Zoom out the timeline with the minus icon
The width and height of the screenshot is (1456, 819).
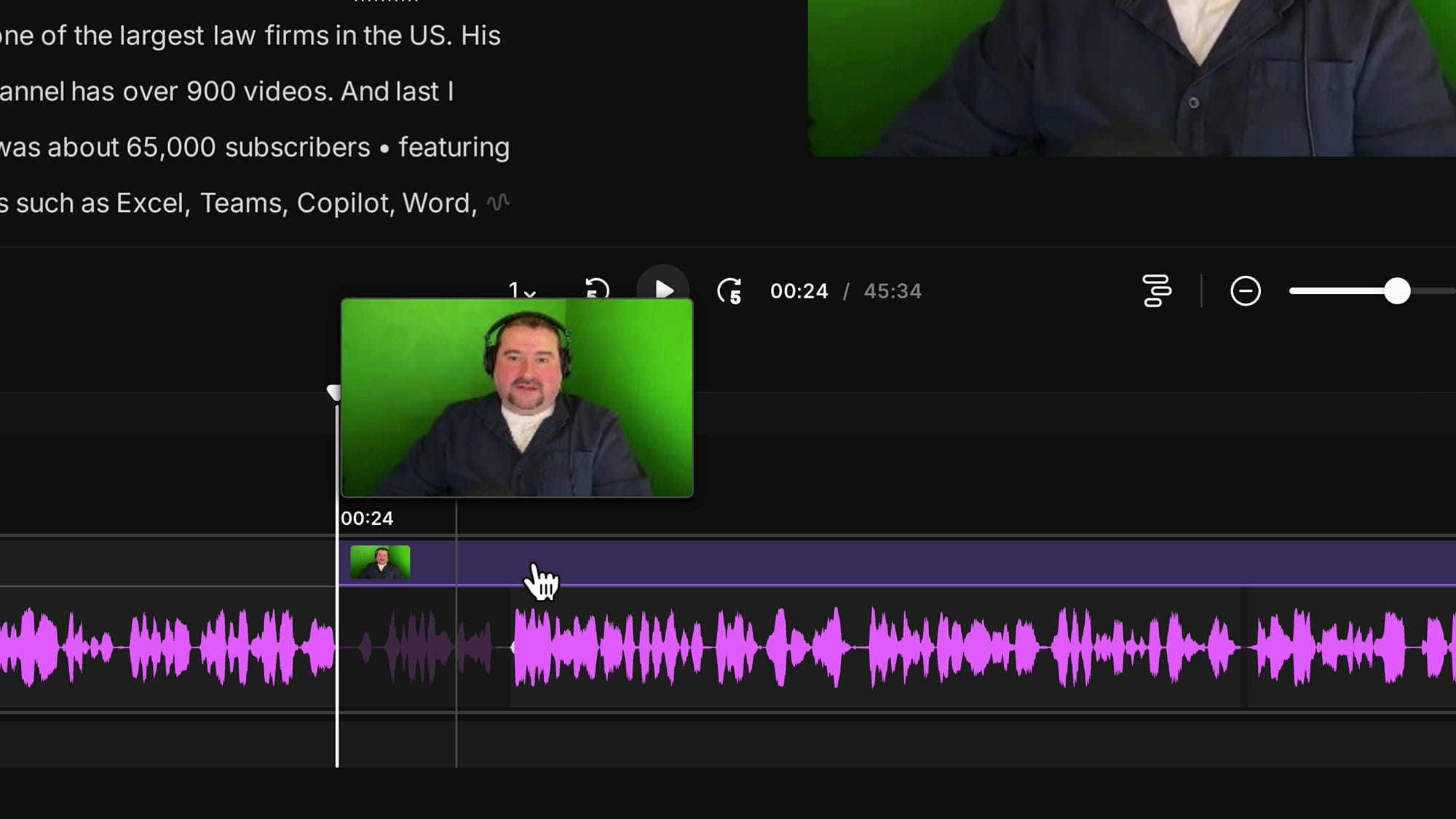pos(1245,290)
